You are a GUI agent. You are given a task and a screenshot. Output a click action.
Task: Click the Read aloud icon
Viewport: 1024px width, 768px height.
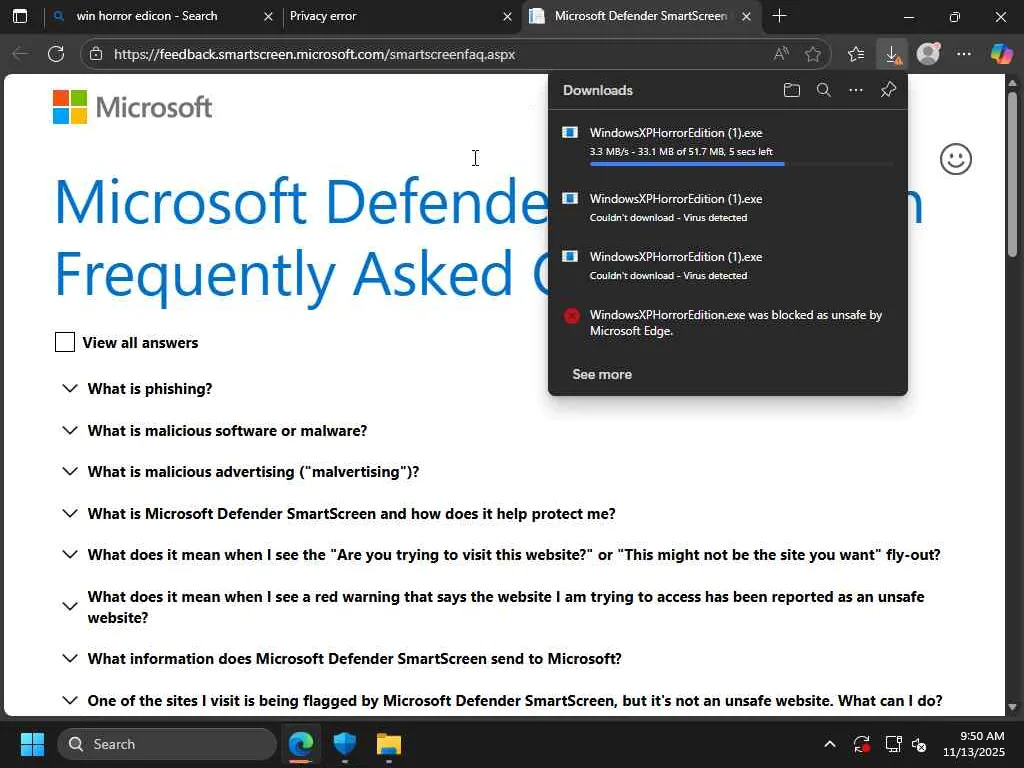coord(781,54)
